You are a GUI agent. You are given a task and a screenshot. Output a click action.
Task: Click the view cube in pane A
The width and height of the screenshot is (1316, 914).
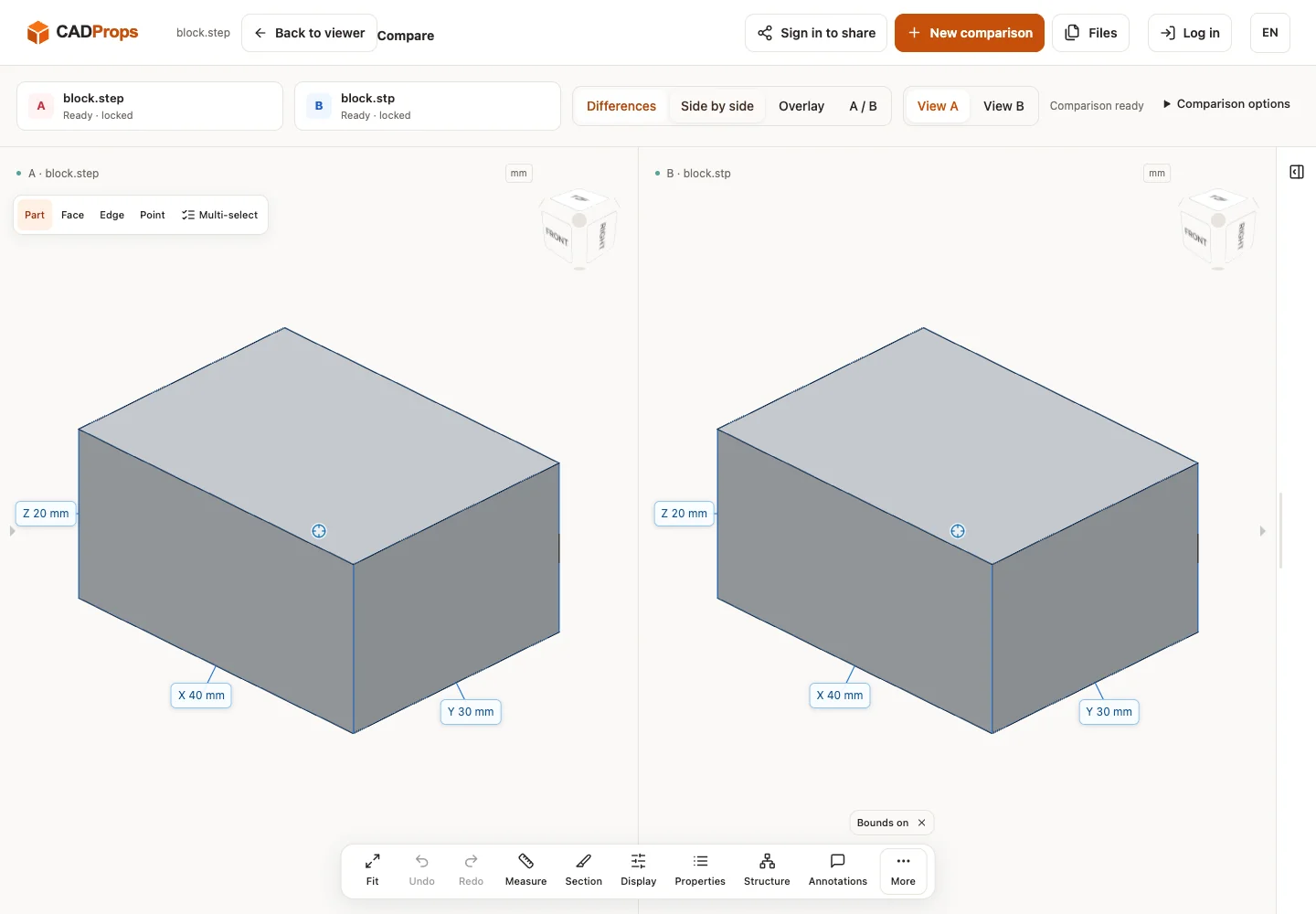tap(579, 229)
